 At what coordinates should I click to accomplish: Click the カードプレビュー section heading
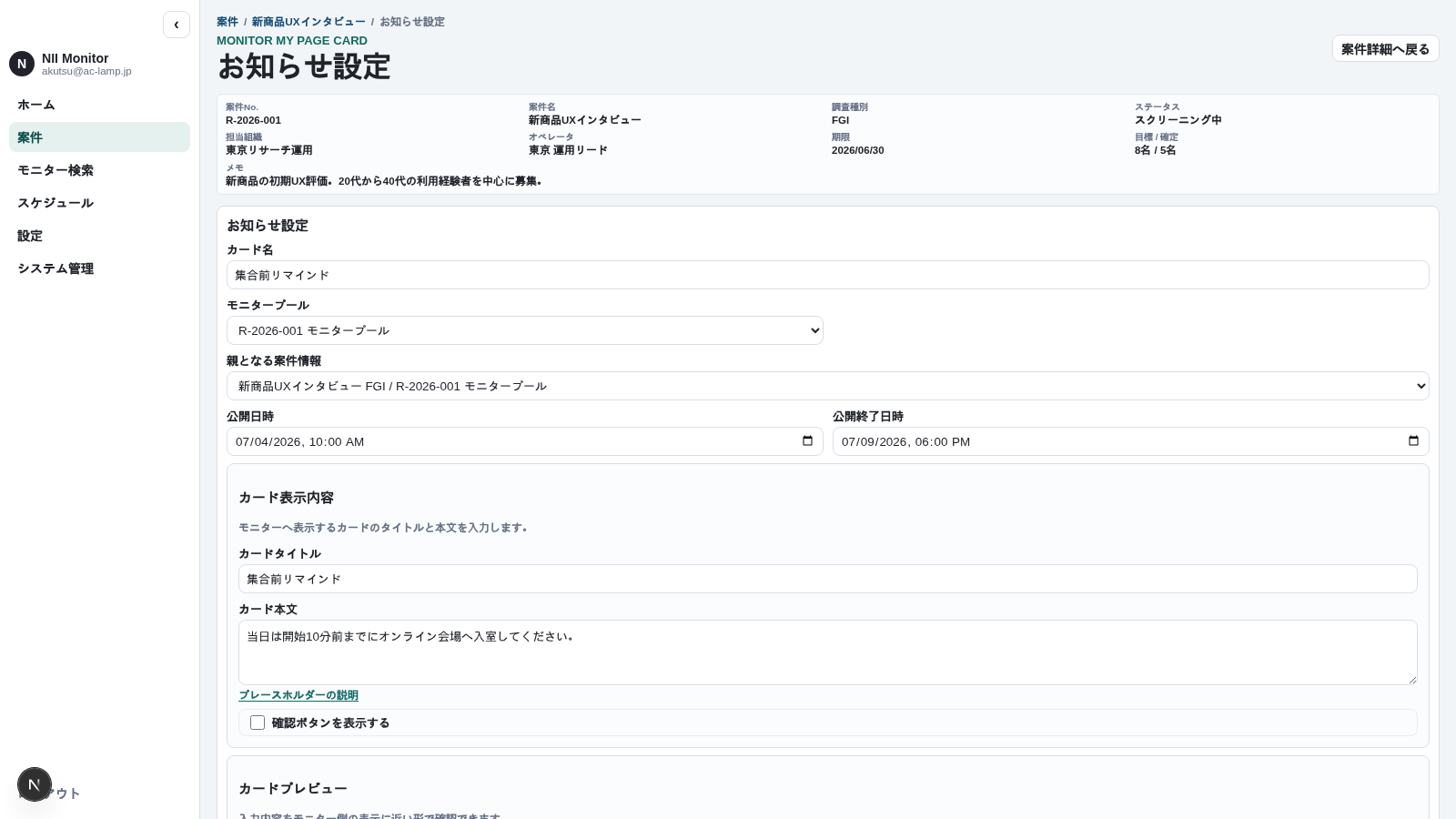coord(293,788)
